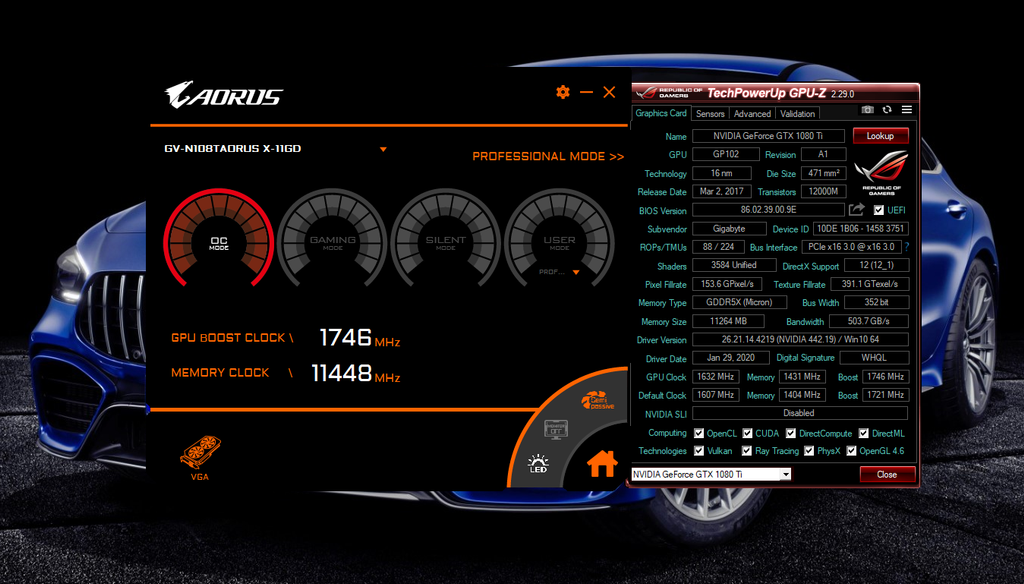The width and height of the screenshot is (1024, 584).
Task: Click the GPU field showing GP102
Action: point(726,154)
